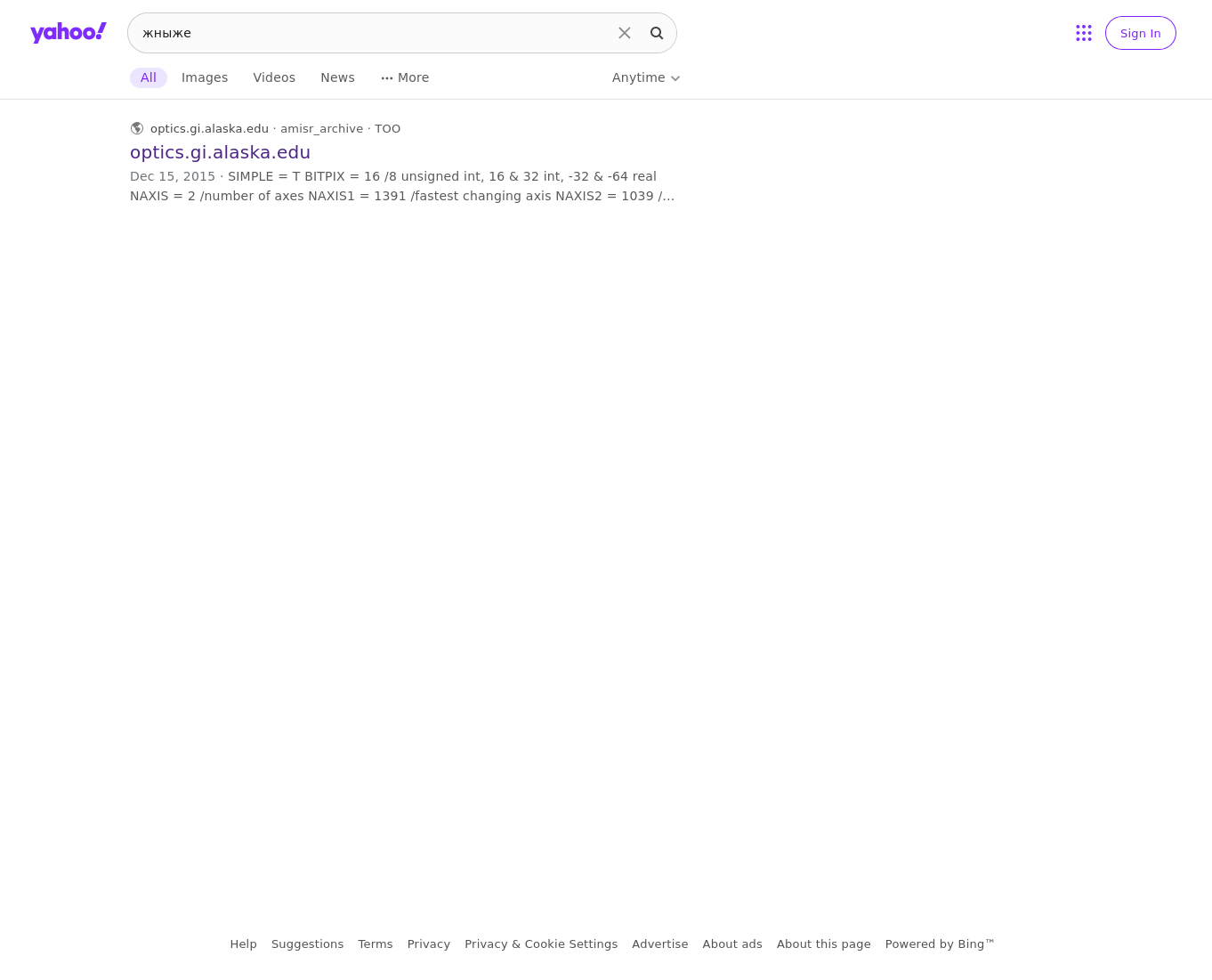Click the magnifying glass search icon
The height and width of the screenshot is (980, 1212).
pyautogui.click(x=657, y=33)
